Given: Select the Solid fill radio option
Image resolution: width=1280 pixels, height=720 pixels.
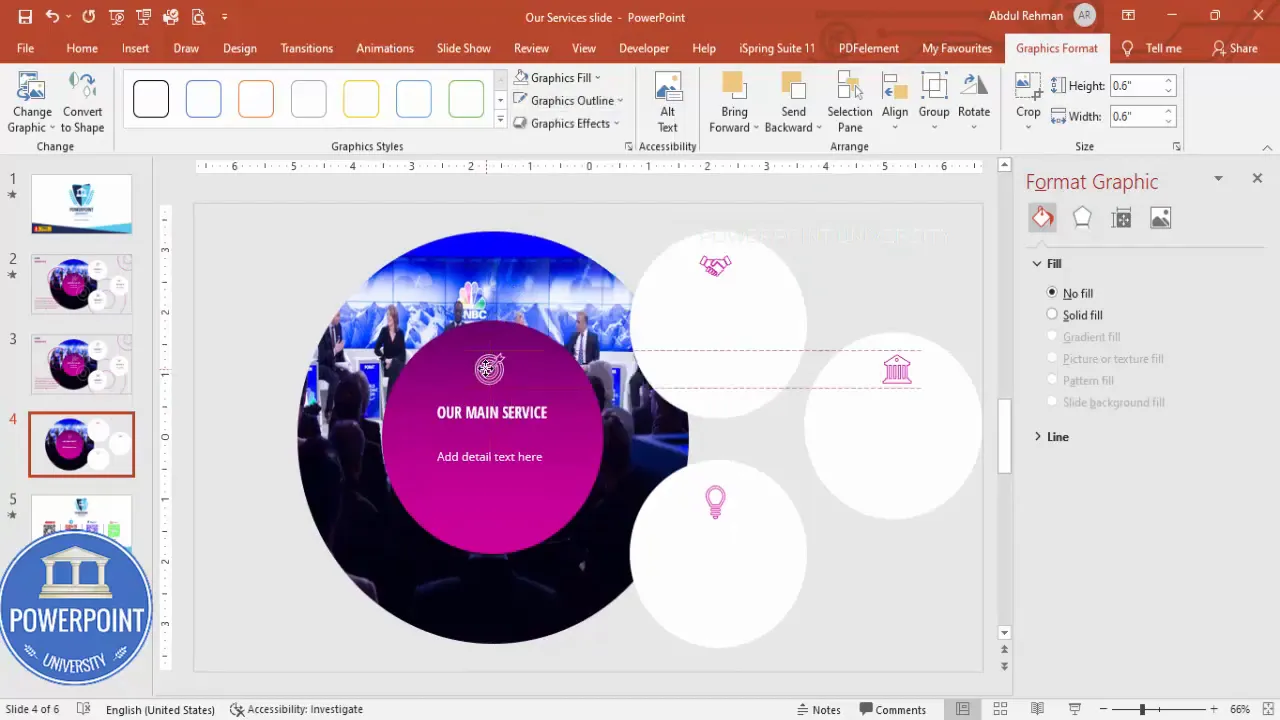Looking at the screenshot, I should coord(1052,315).
